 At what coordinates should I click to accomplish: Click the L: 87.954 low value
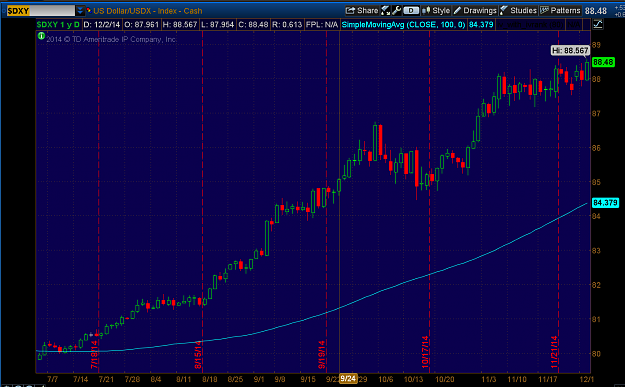(218, 25)
